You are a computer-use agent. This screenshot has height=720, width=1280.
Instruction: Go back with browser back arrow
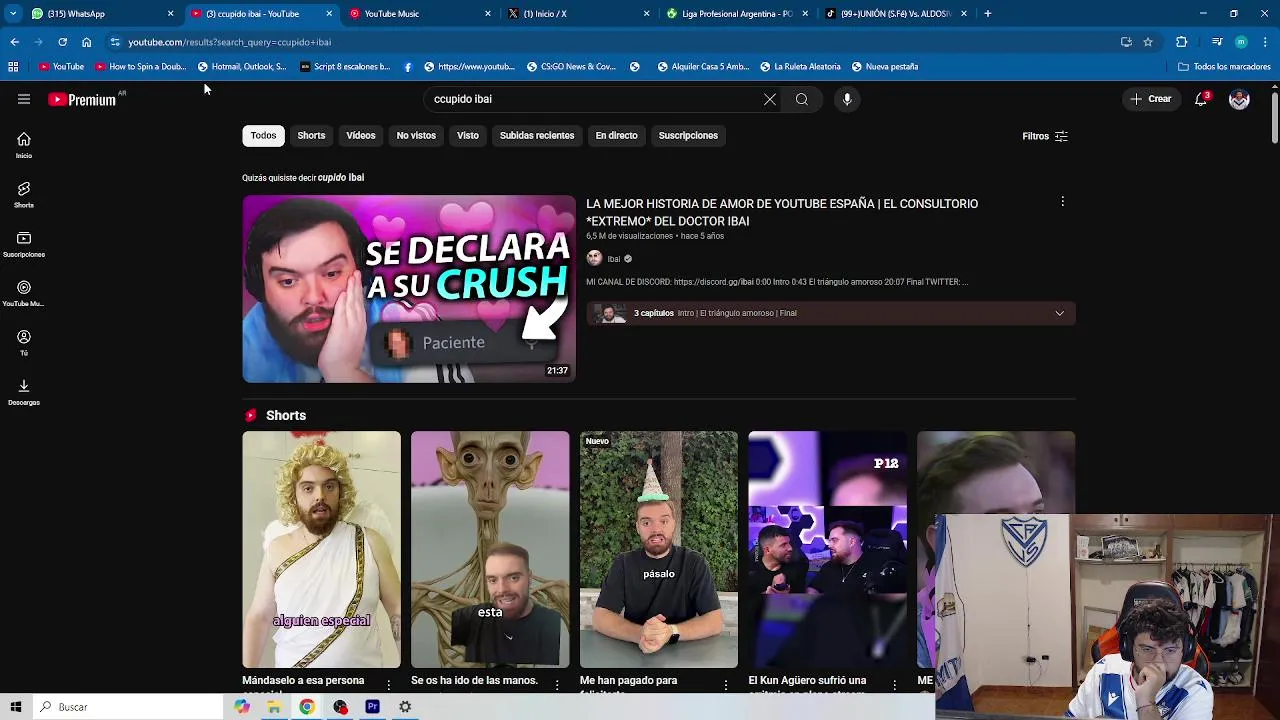point(14,42)
